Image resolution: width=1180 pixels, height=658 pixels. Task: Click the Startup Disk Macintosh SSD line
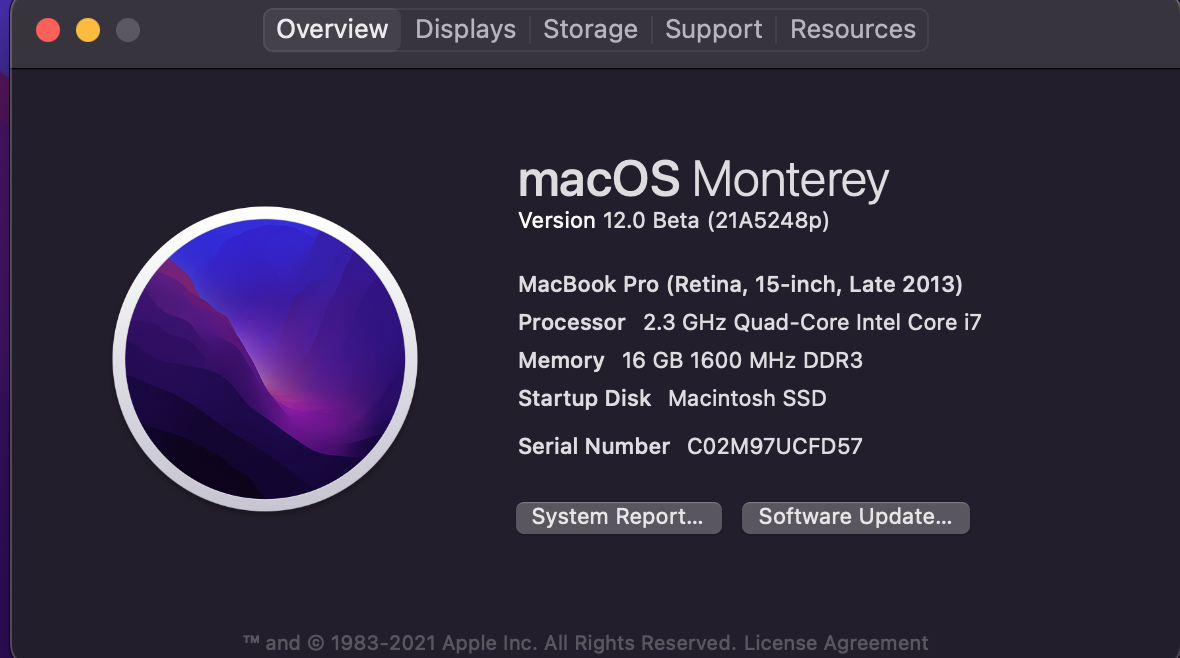point(672,399)
